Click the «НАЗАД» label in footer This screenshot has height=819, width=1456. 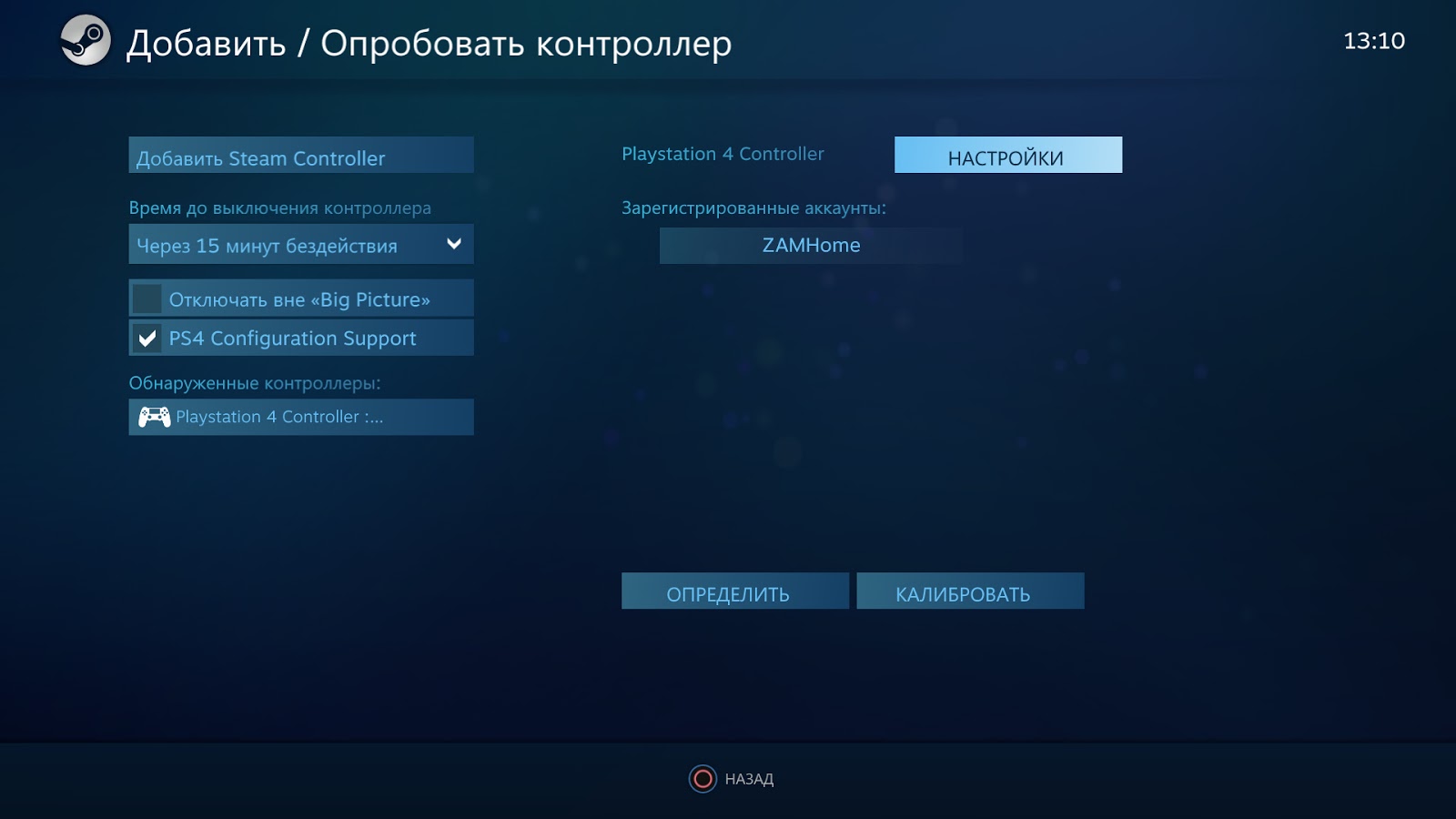(x=749, y=779)
